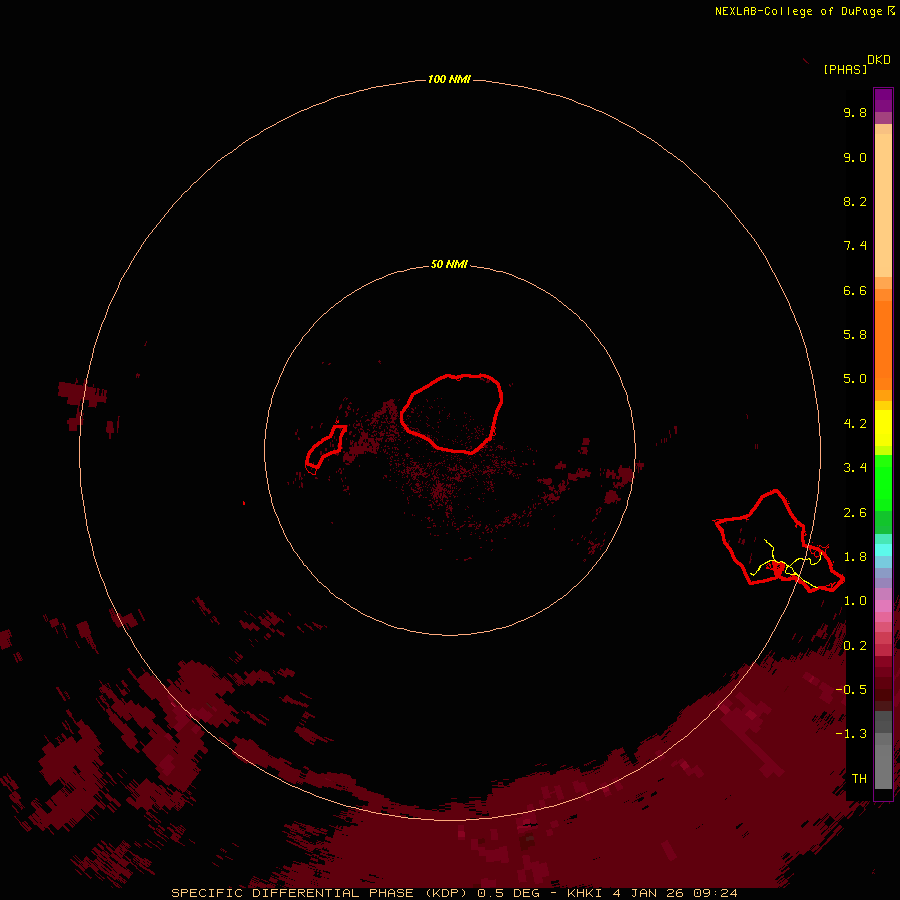
Task: Click the "TH" threshold label on the scale
Action: [859, 779]
